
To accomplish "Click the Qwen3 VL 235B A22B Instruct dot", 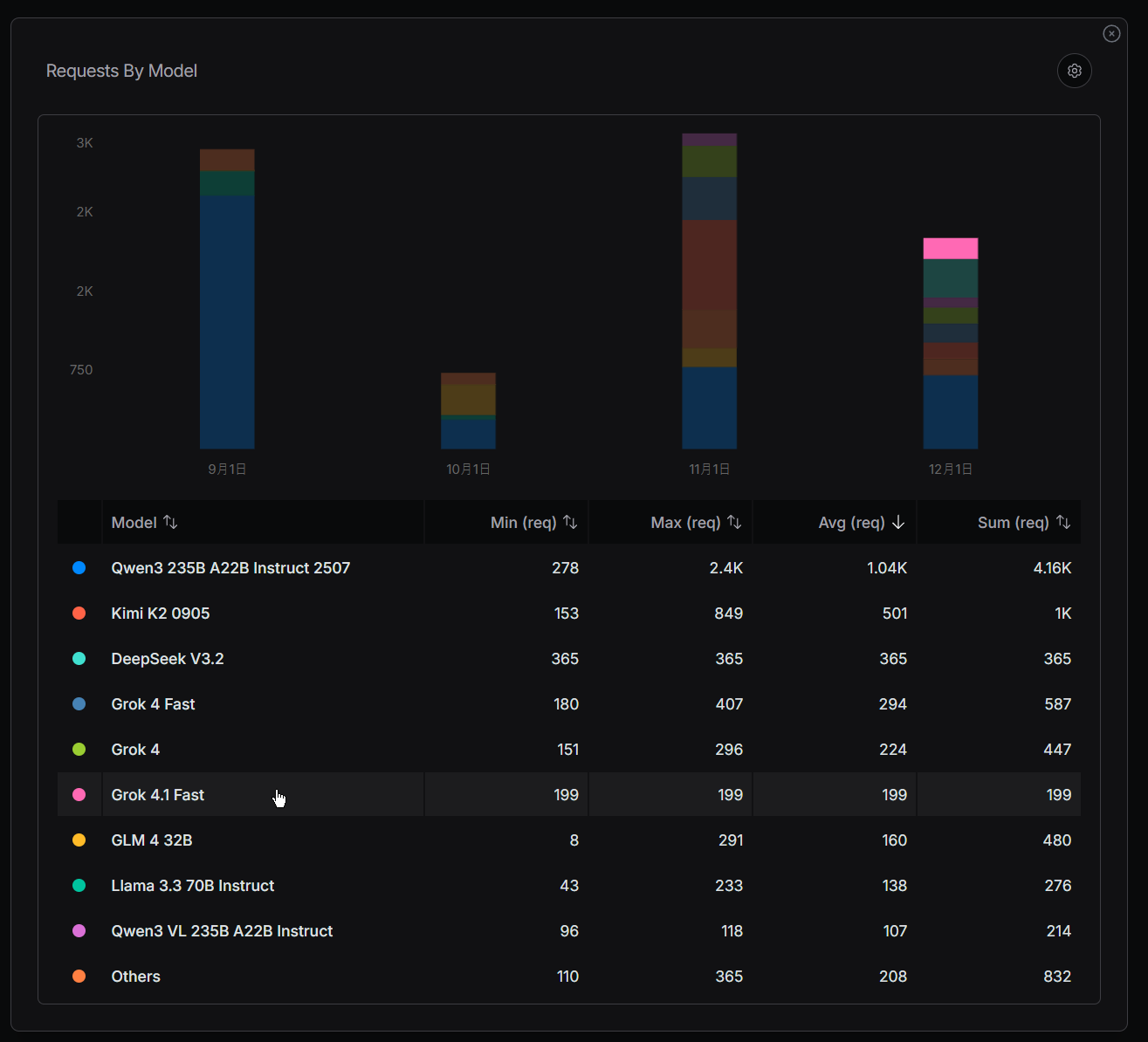I will click(x=79, y=930).
